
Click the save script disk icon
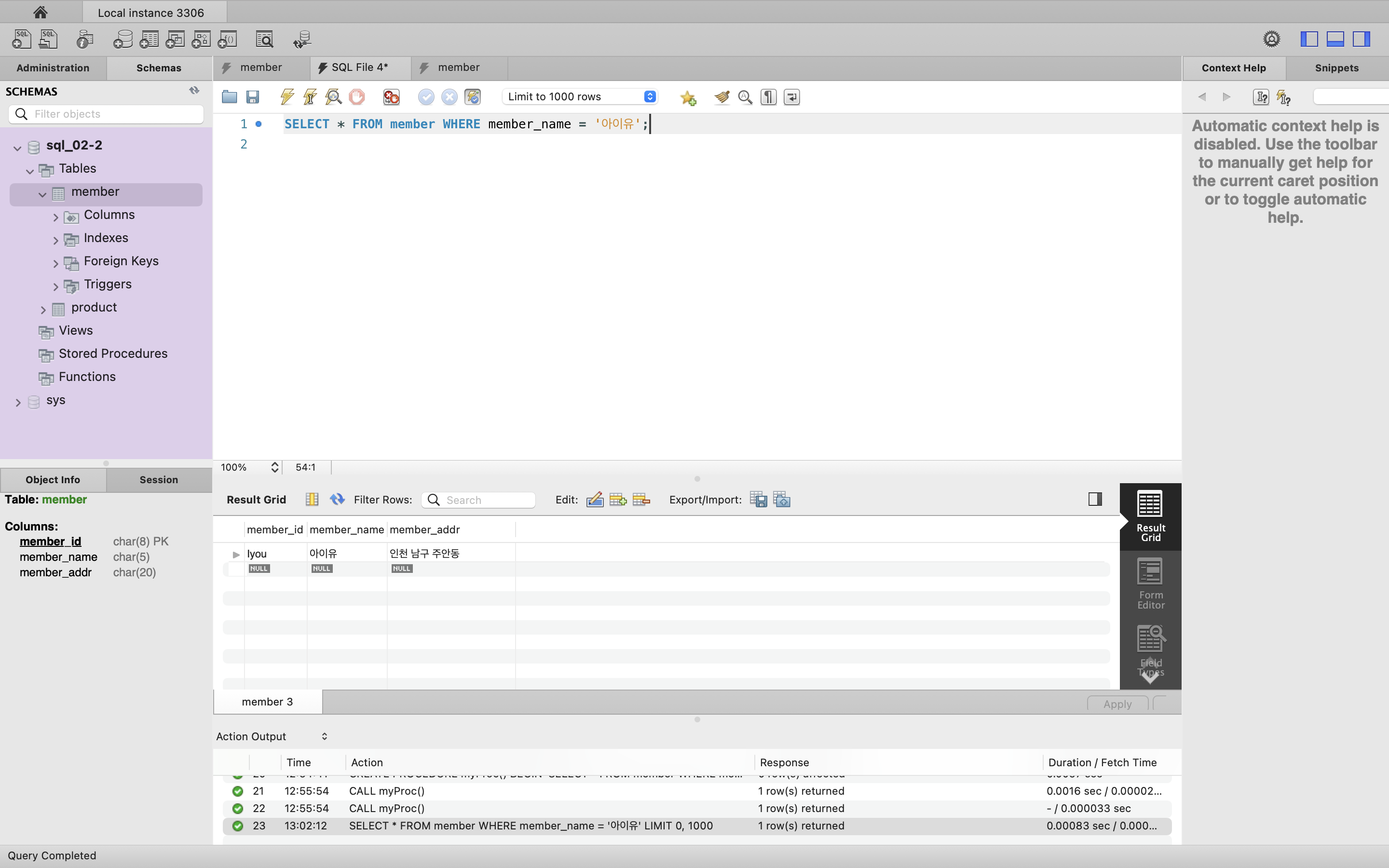pos(253,97)
